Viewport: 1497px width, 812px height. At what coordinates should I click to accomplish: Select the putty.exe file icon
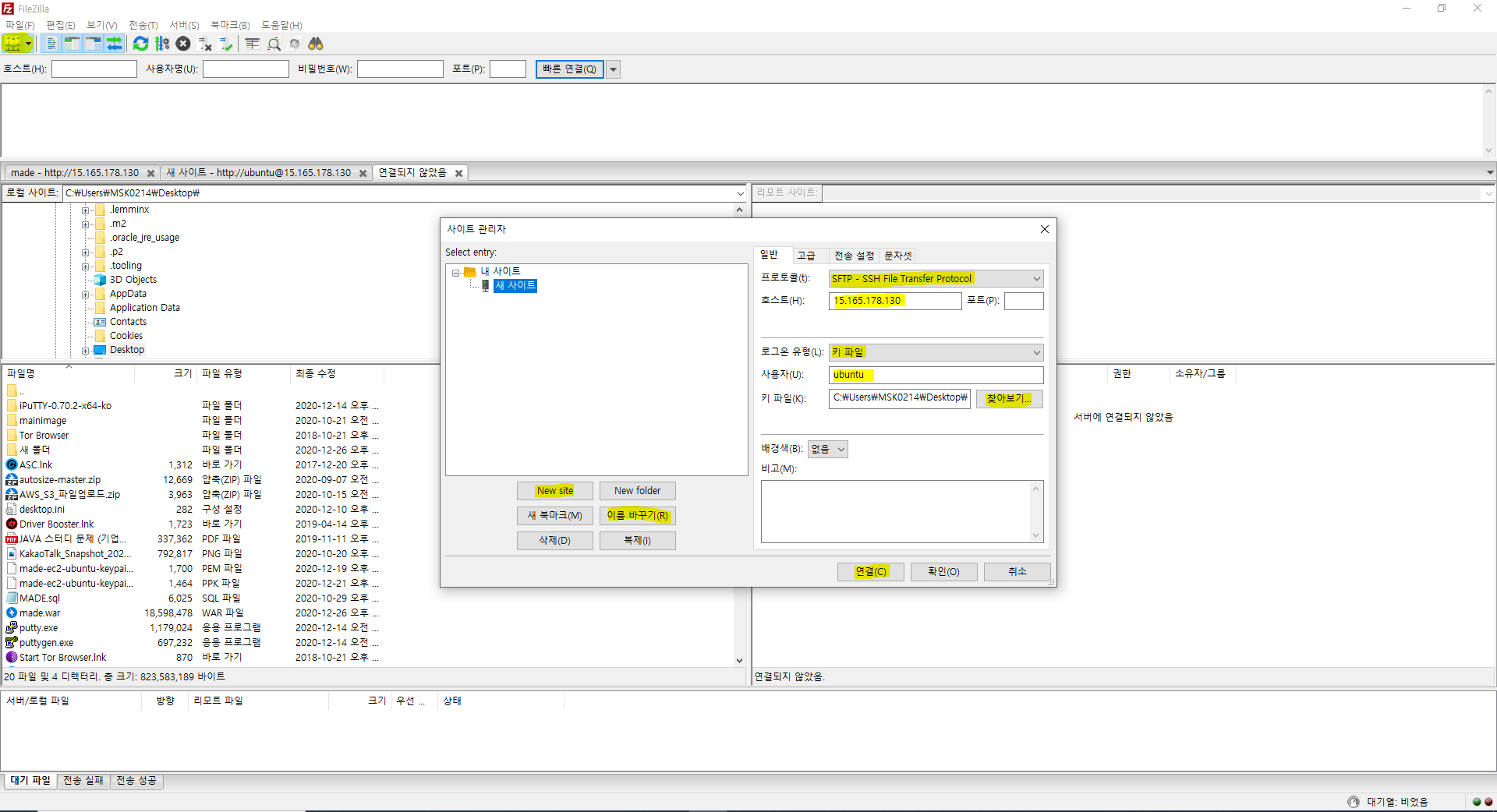click(12, 628)
